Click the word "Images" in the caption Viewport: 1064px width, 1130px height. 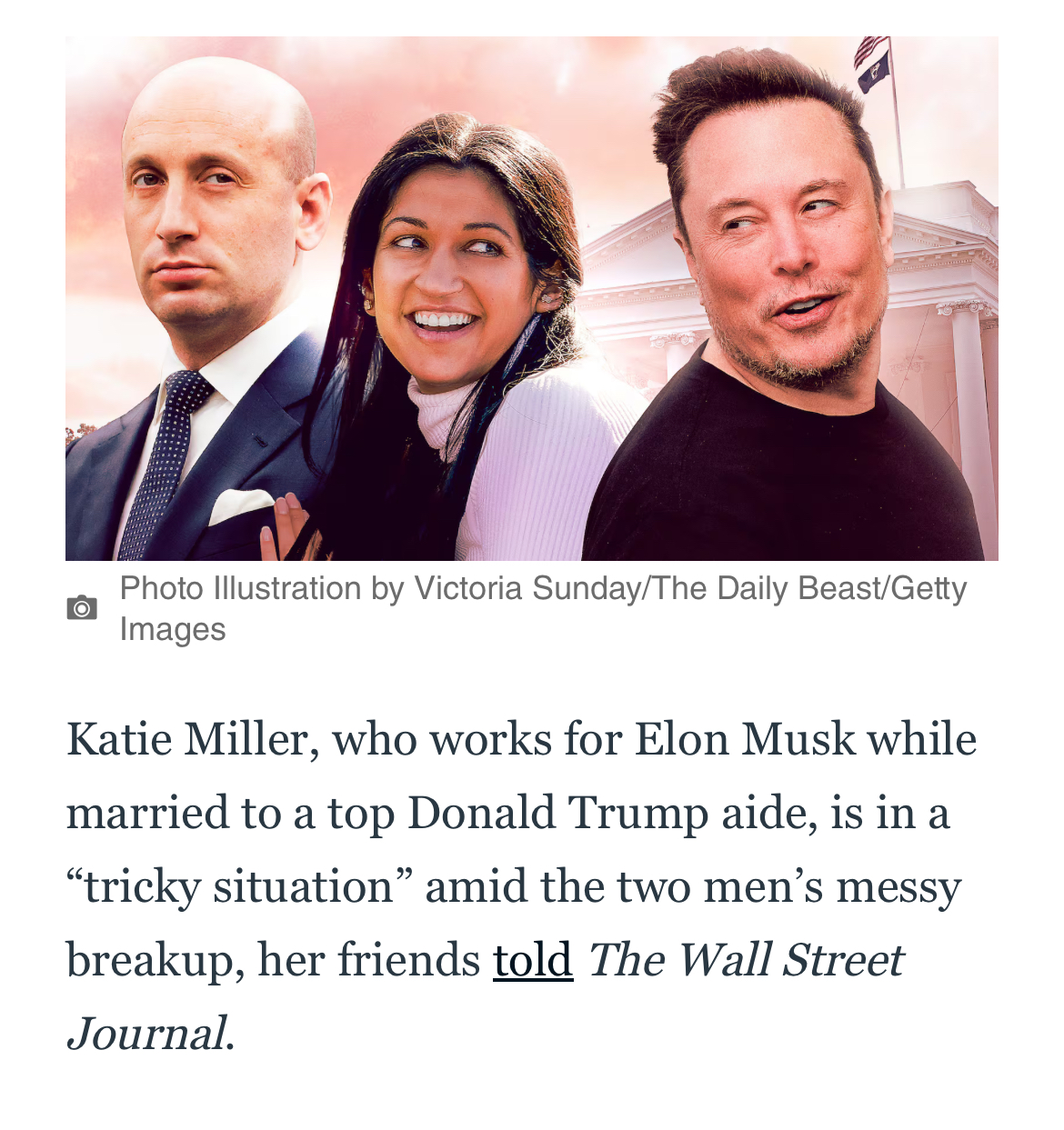pos(173,629)
